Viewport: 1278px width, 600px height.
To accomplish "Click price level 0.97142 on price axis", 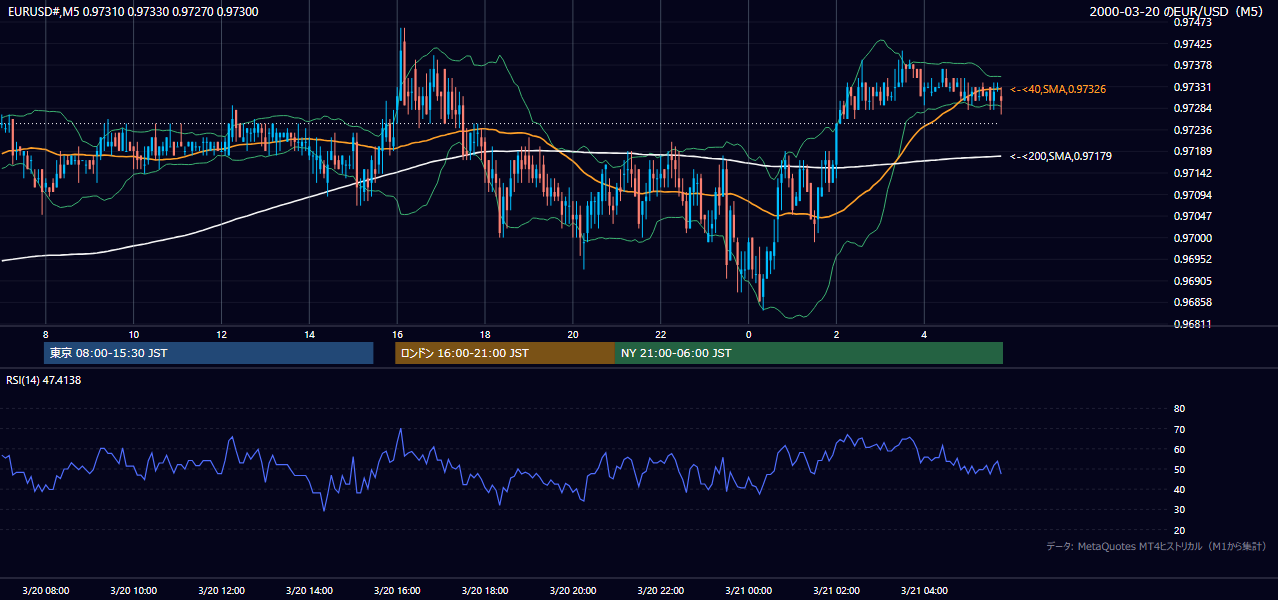I will (1192, 173).
